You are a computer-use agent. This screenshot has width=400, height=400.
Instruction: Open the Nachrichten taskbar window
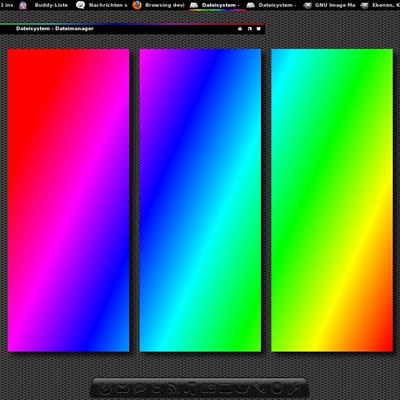pyautogui.click(x=102, y=5)
